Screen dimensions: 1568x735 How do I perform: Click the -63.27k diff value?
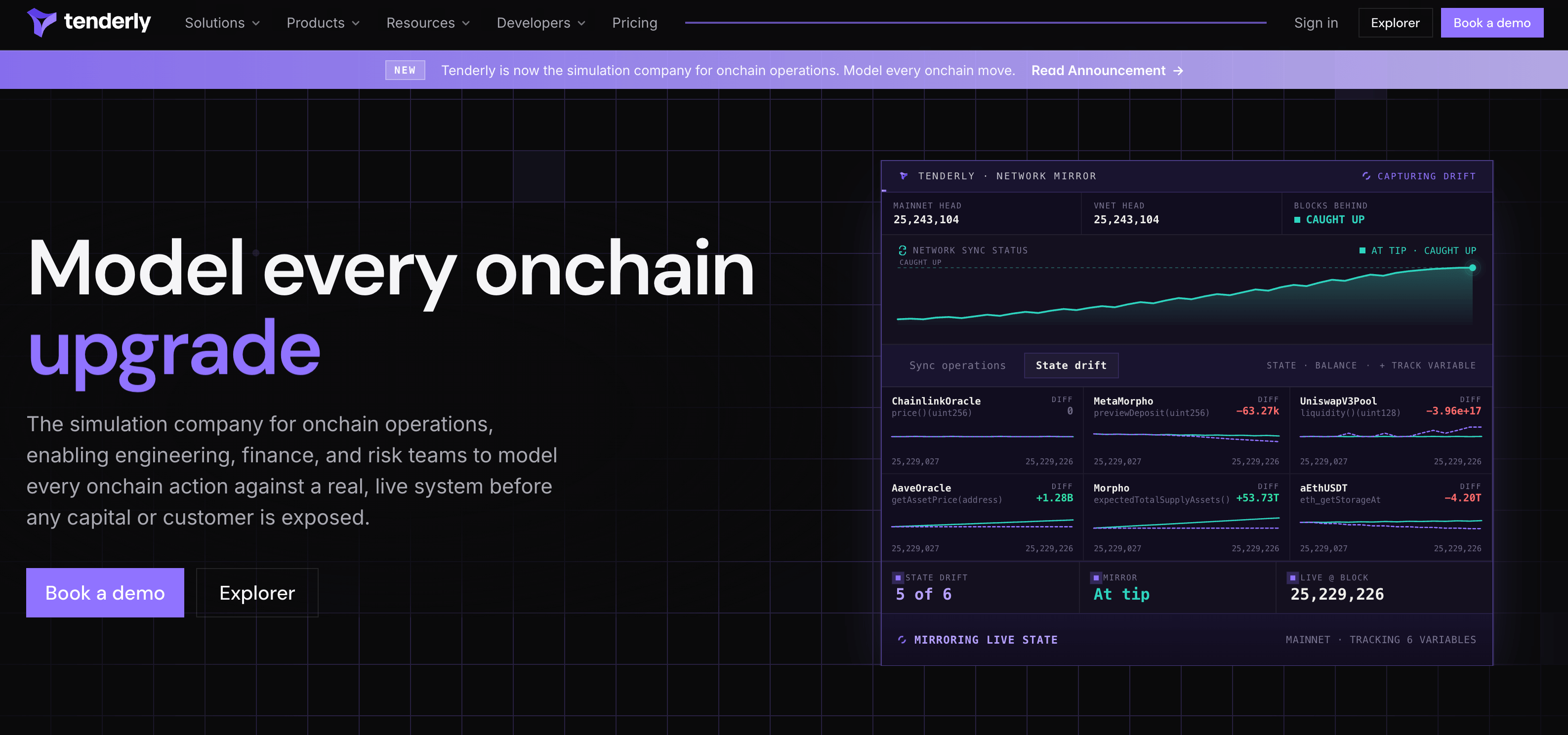[1257, 410]
